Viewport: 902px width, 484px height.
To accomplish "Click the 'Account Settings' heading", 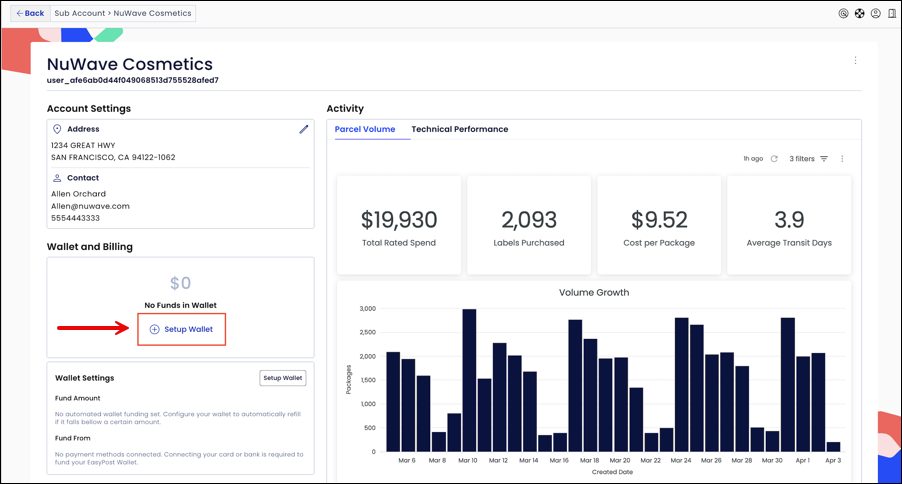I will pyautogui.click(x=89, y=108).
